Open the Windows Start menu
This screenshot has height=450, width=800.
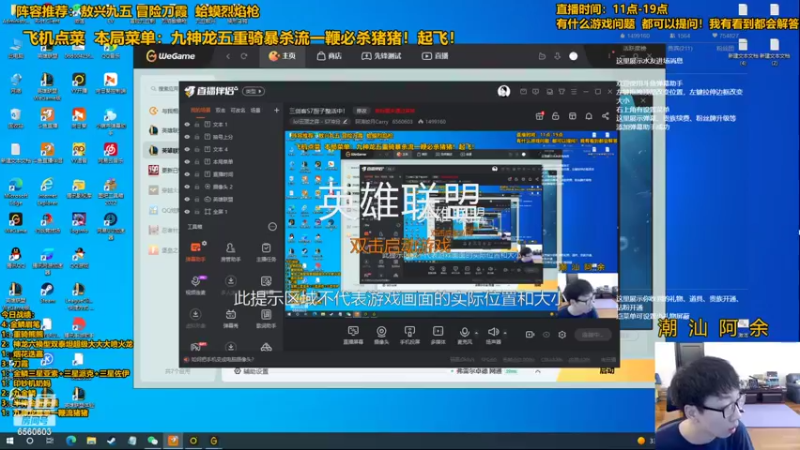pyautogui.click(x=9, y=441)
